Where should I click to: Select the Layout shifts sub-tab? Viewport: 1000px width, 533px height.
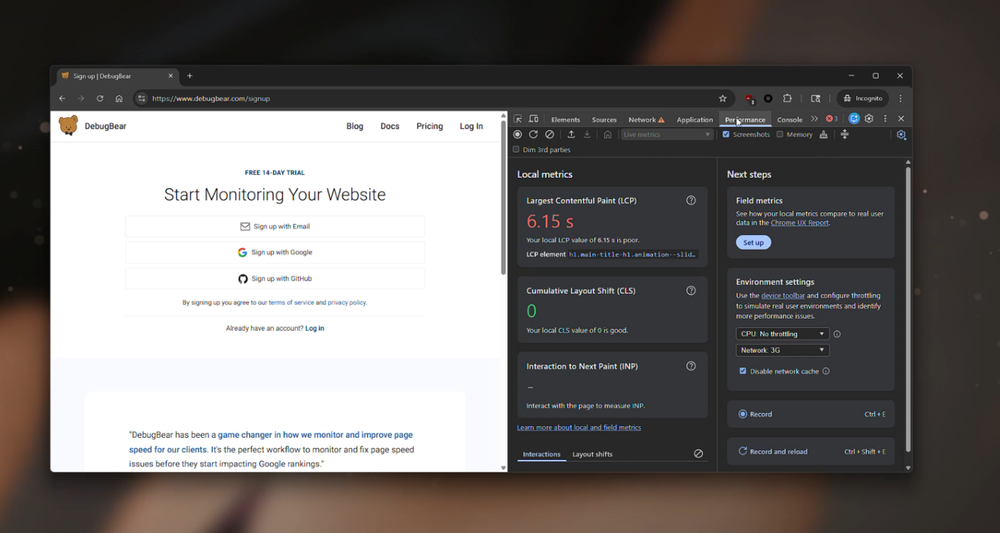(x=592, y=454)
